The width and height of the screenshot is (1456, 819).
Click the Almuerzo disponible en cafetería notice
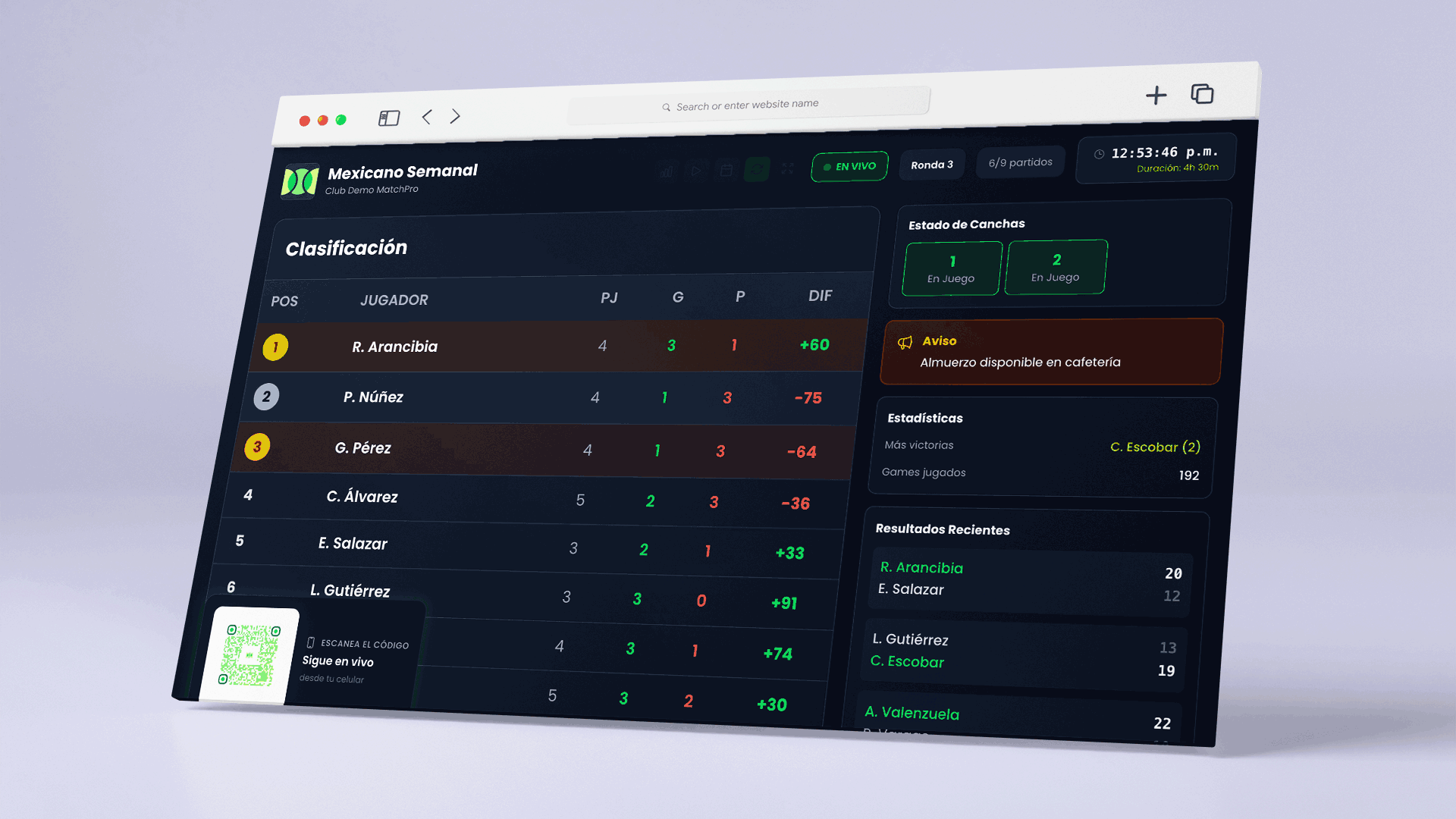click(1020, 362)
